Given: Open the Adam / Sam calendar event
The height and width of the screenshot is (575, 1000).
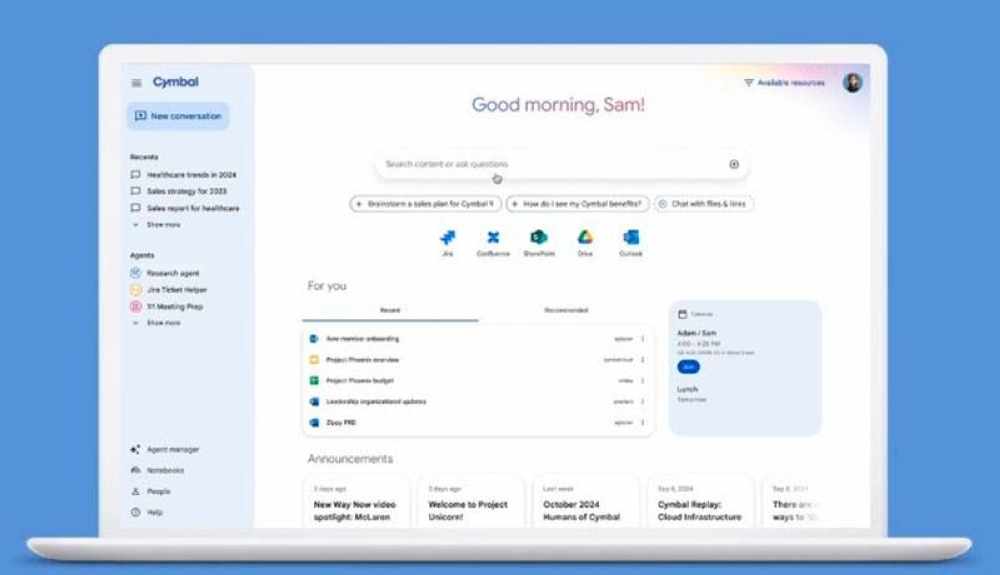Looking at the screenshot, I should click(x=696, y=333).
